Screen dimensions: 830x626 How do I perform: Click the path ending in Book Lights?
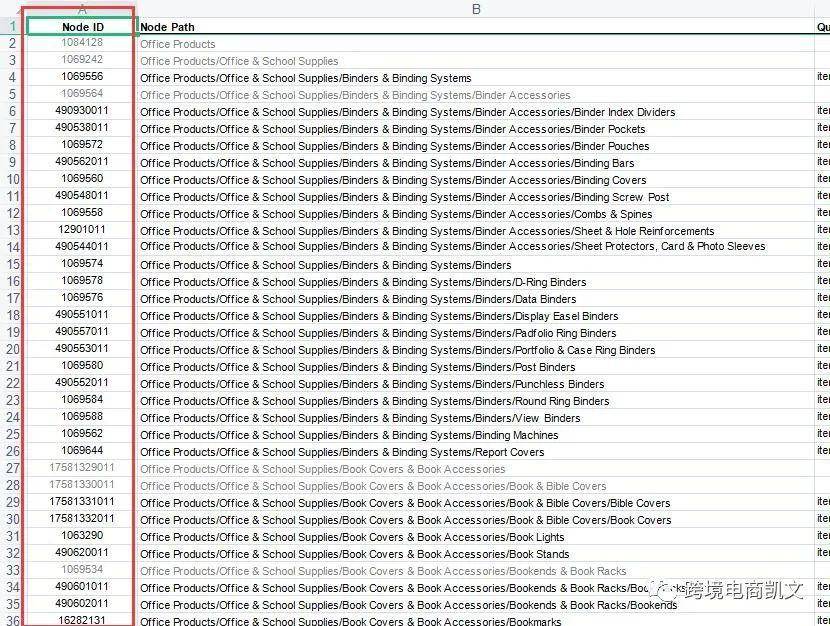click(x=352, y=537)
